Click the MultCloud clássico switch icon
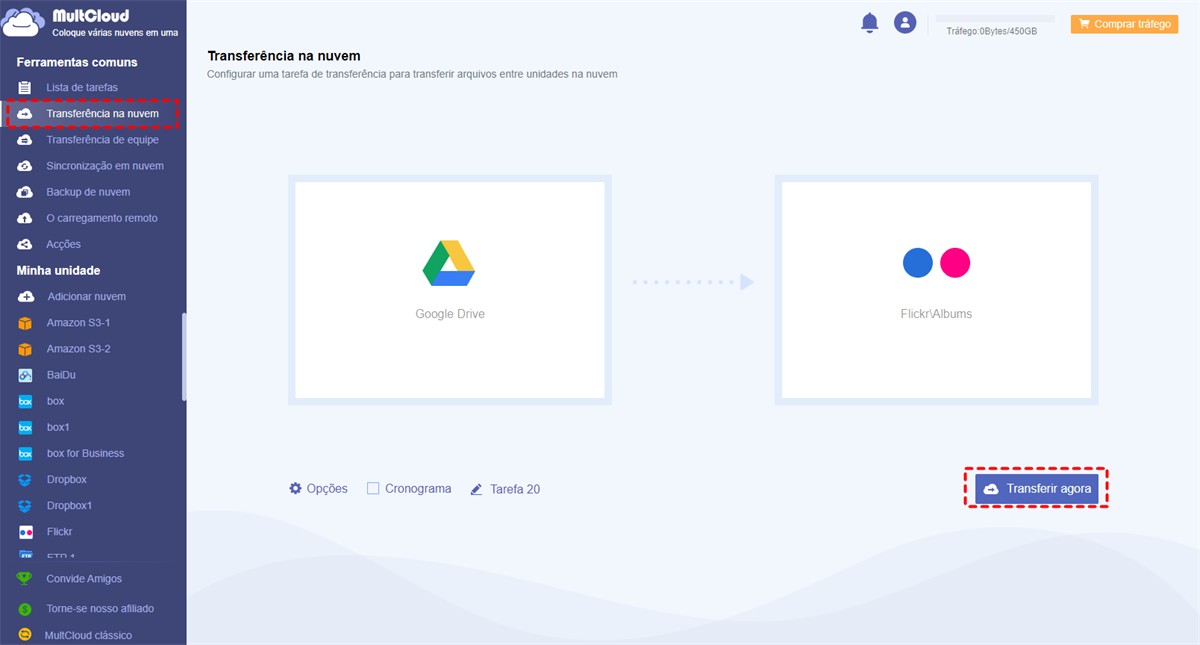Viewport: 1200px width, 645px height. point(25,635)
